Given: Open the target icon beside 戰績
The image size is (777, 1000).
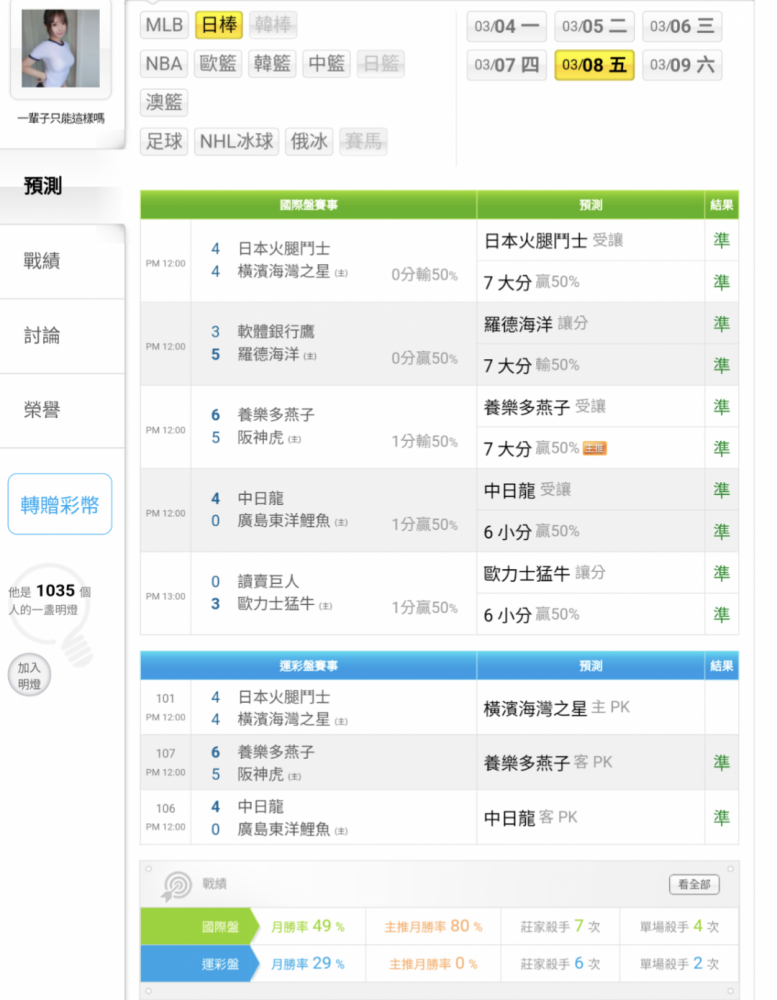Looking at the screenshot, I should pyautogui.click(x=177, y=885).
